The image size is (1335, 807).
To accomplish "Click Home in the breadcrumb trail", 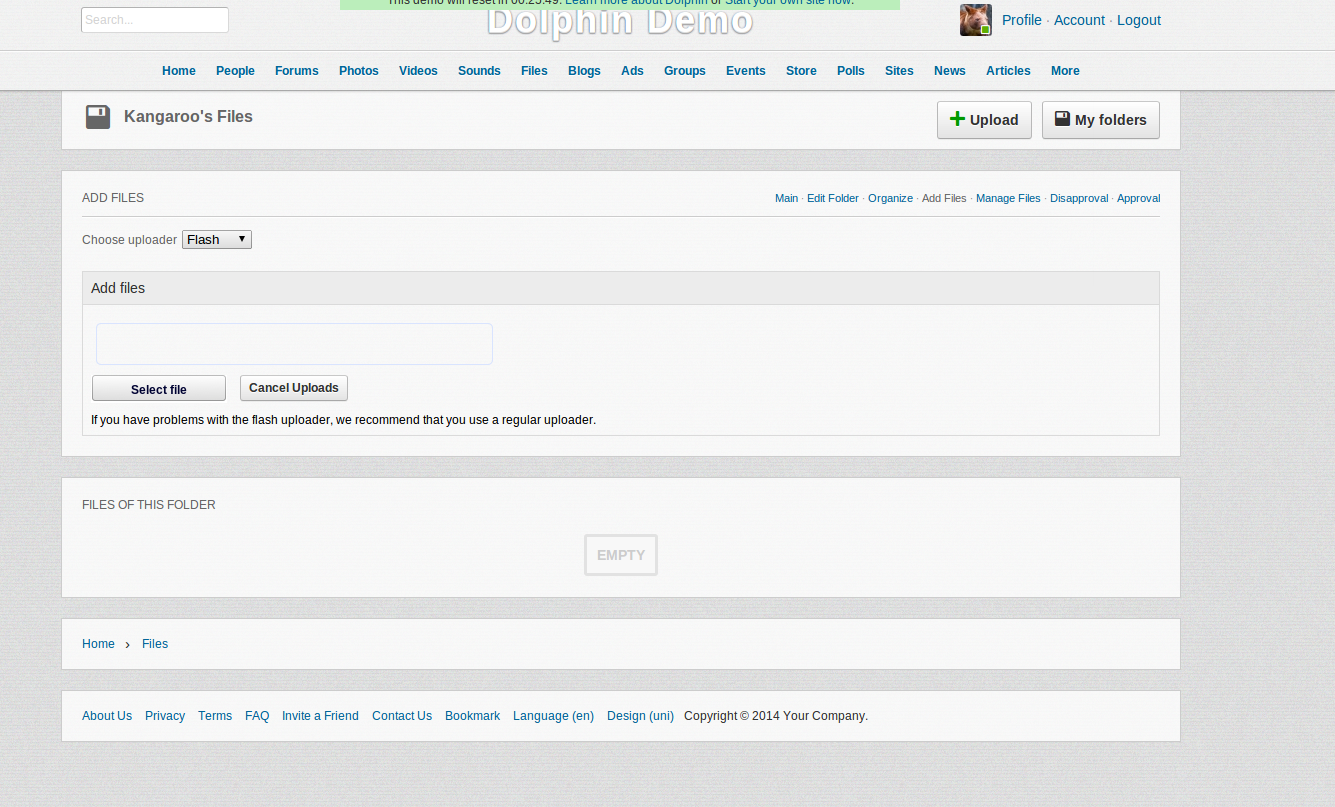I will tap(98, 644).
